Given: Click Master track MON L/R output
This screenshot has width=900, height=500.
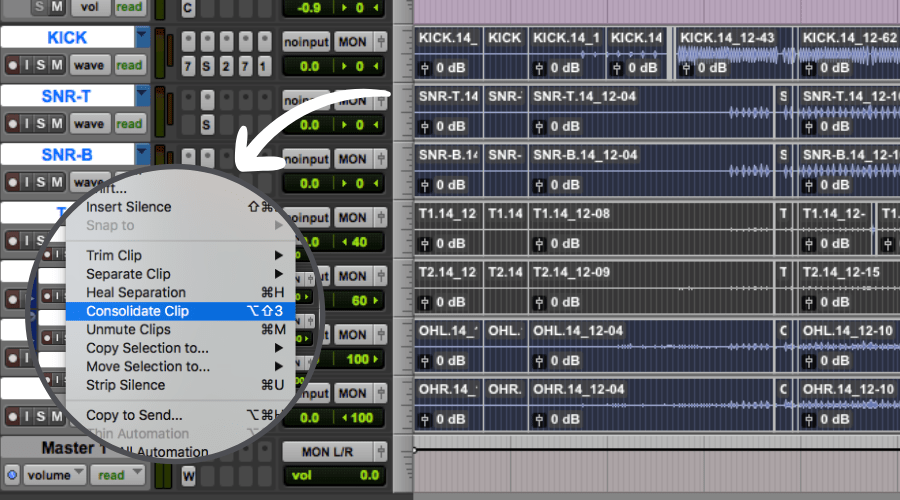Looking at the screenshot, I should (328, 452).
